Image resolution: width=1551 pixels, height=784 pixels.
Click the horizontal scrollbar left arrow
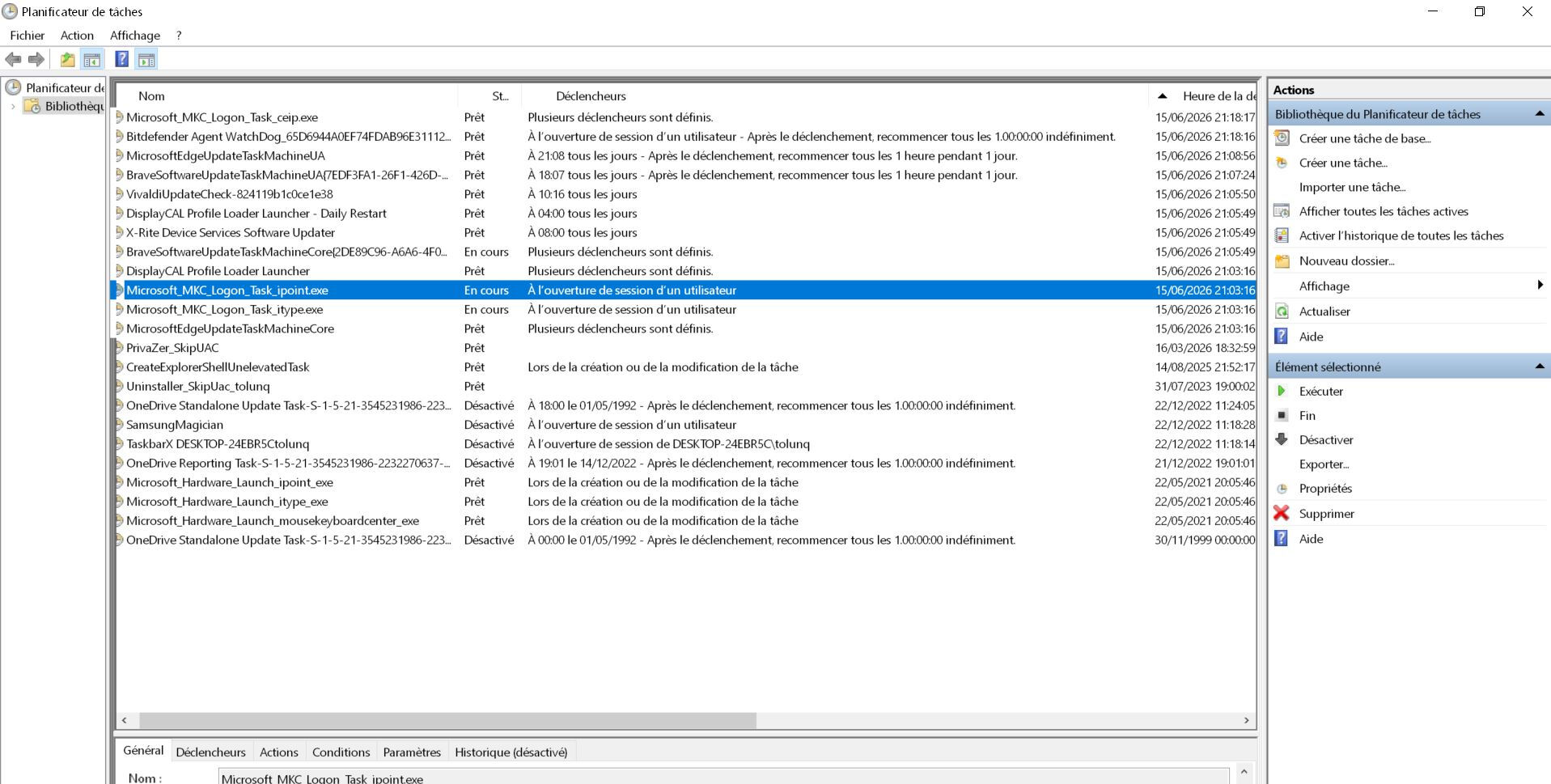click(x=124, y=720)
